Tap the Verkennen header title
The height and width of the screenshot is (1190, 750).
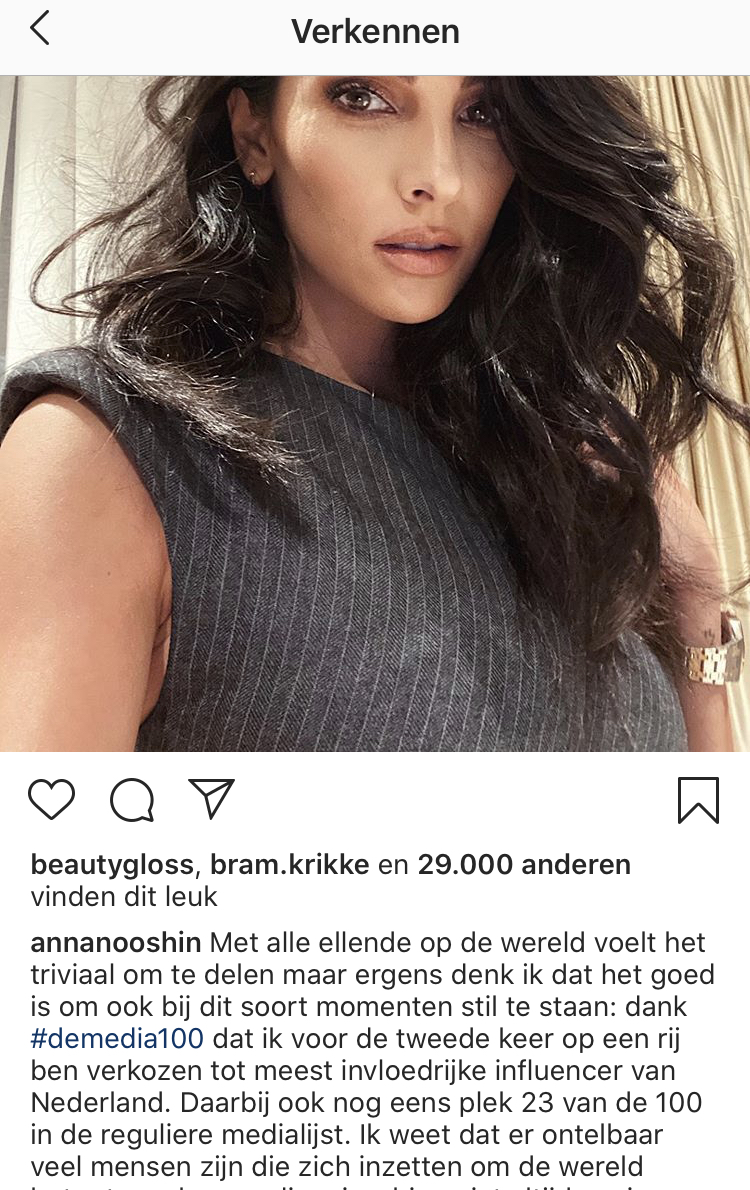pyautogui.click(x=375, y=32)
